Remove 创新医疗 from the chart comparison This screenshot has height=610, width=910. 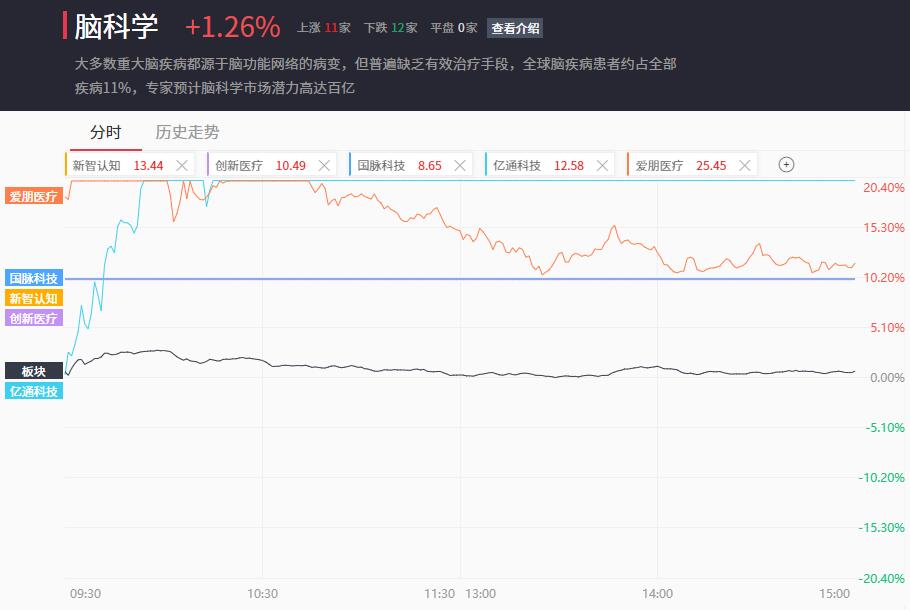click(324, 165)
